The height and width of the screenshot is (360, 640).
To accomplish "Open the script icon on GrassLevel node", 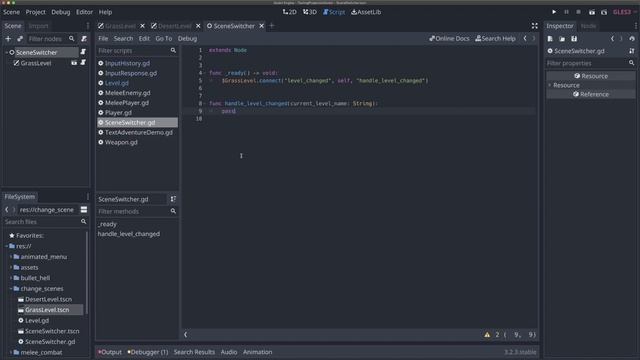I will pos(83,63).
